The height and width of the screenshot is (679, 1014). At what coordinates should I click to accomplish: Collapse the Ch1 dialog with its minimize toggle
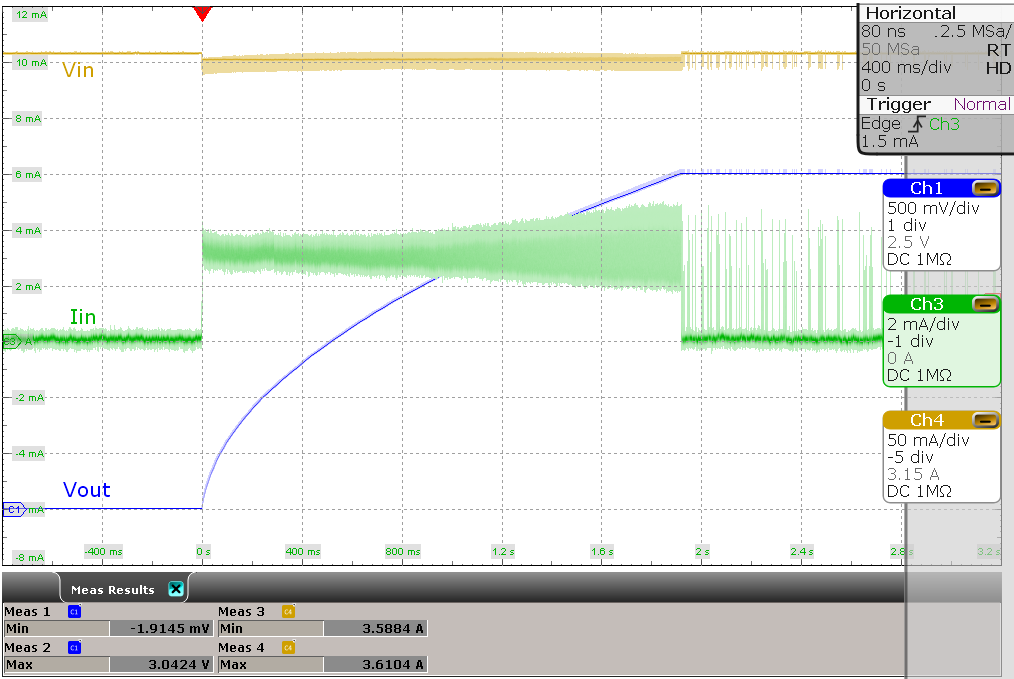point(988,188)
